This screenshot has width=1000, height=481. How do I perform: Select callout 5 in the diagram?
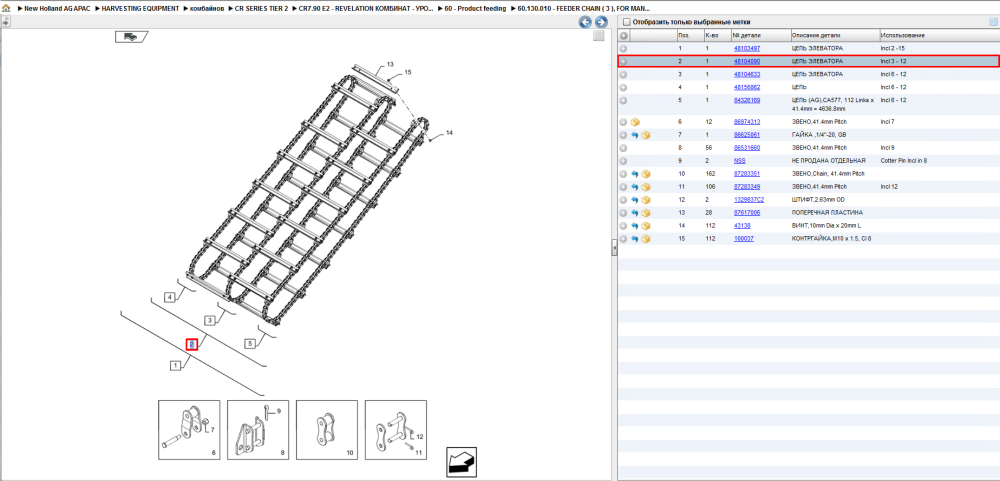250,344
